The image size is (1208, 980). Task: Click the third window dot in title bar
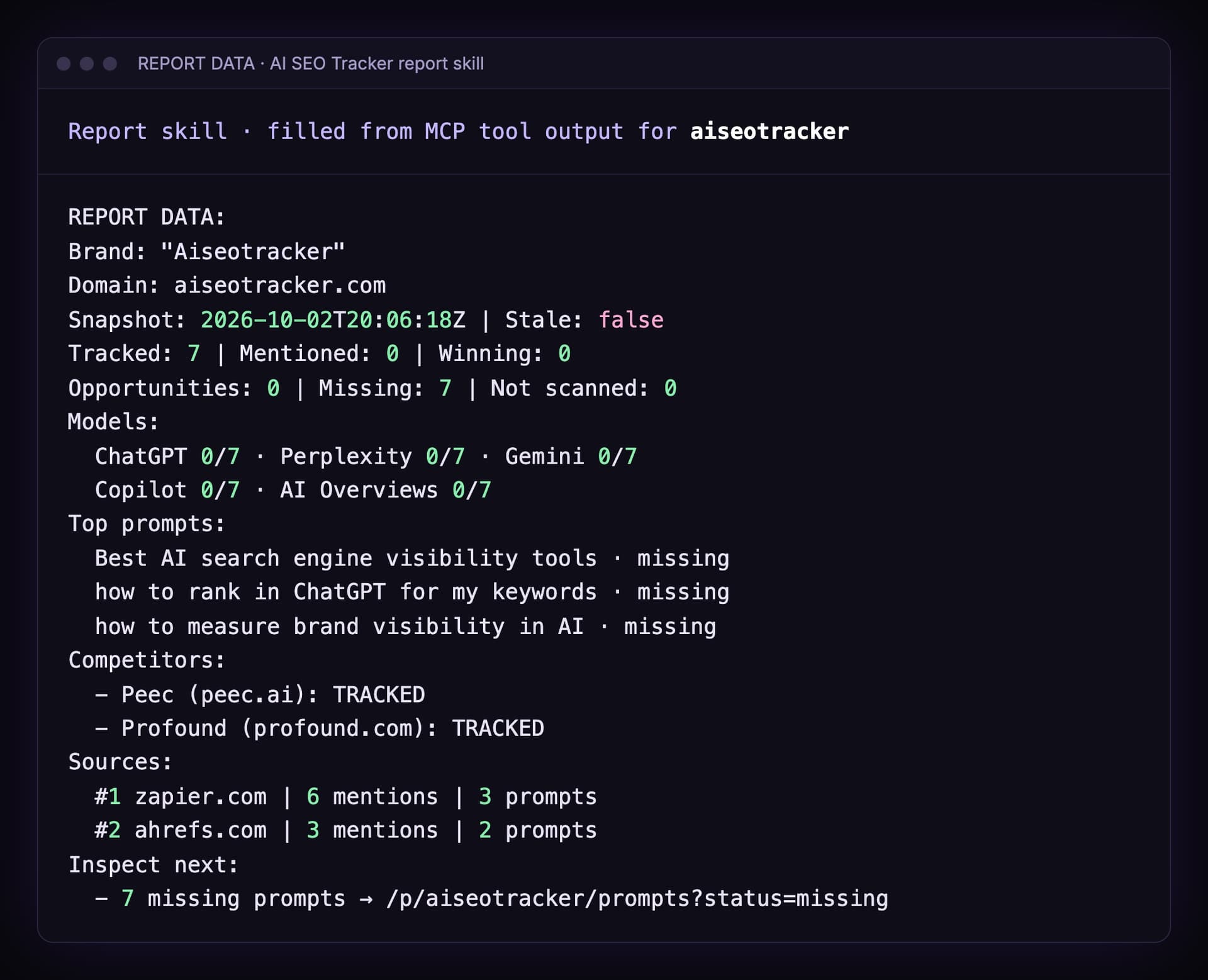[110, 64]
